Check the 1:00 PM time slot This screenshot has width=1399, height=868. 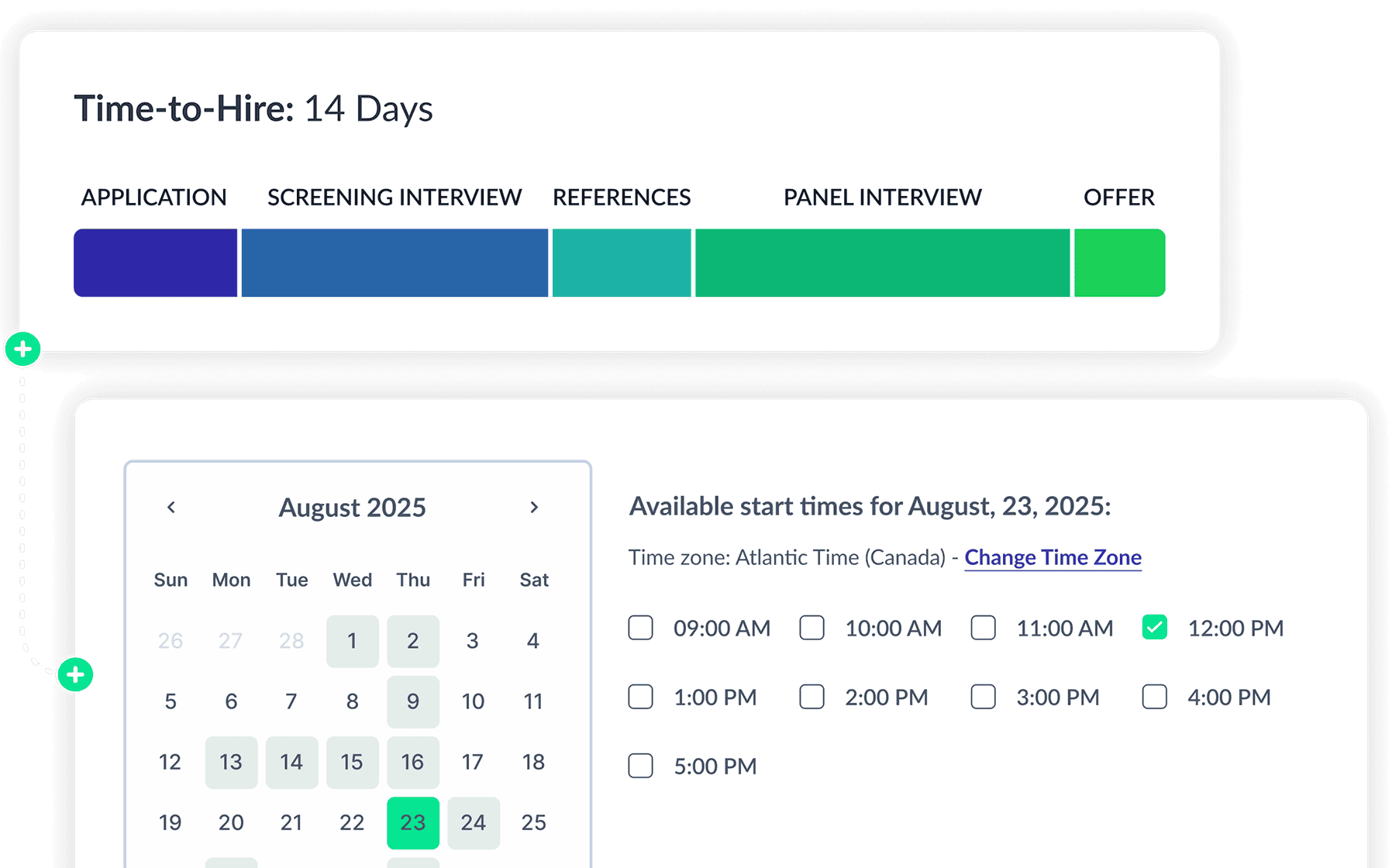[x=641, y=697]
